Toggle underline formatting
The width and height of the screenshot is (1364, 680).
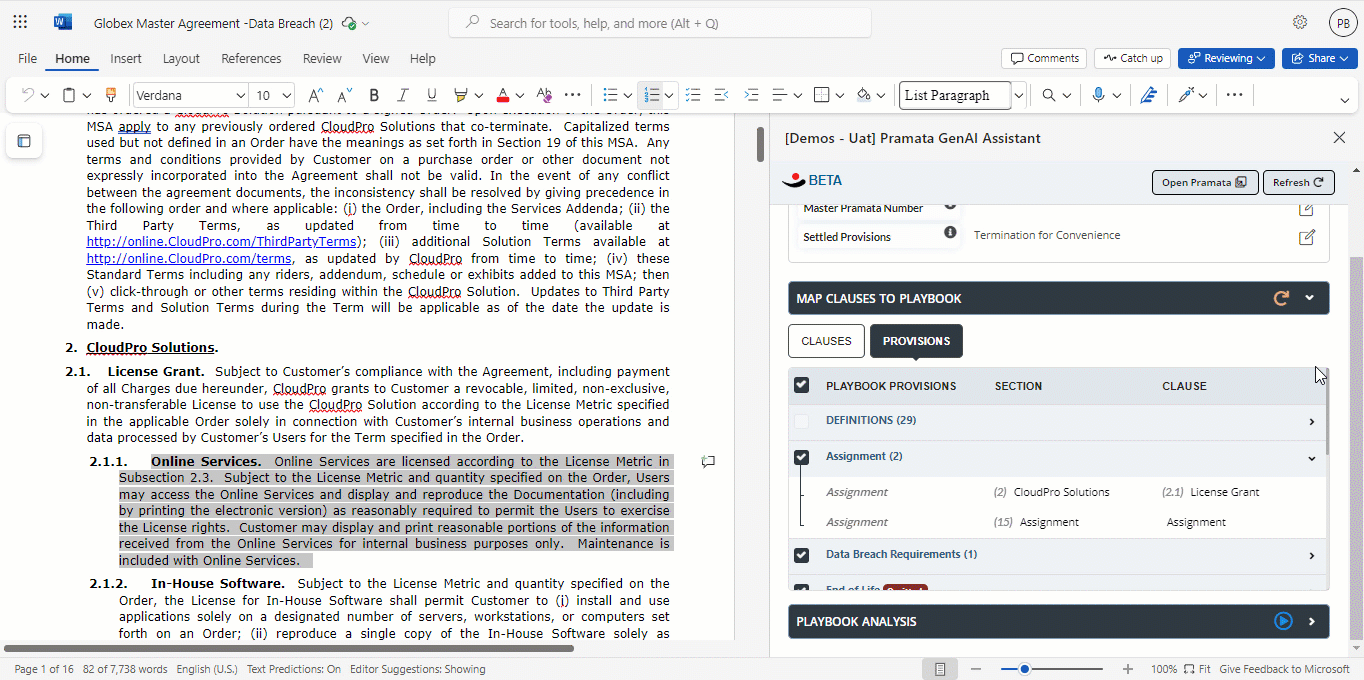tap(432, 95)
